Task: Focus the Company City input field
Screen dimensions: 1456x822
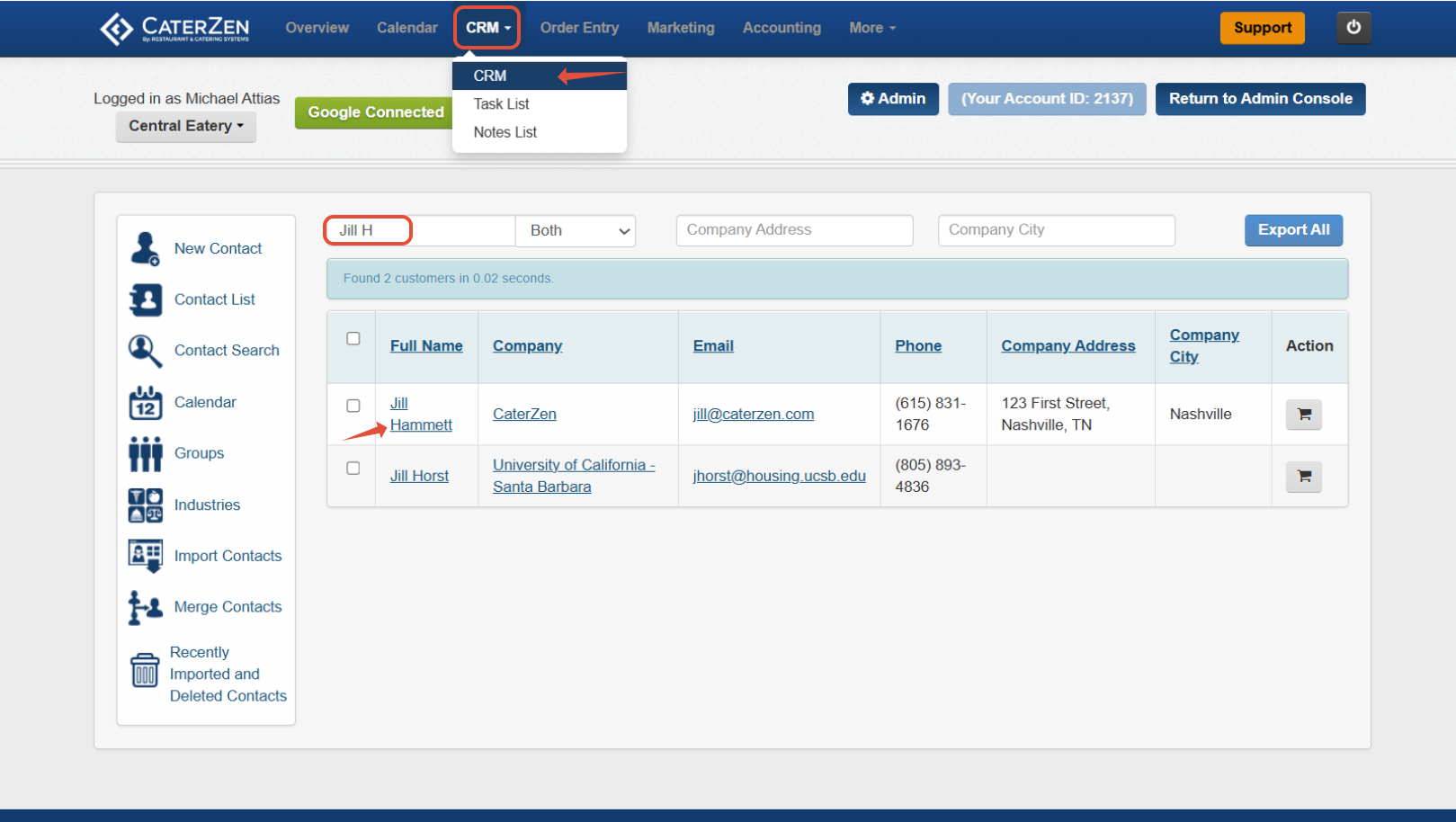Action: 1057,230
